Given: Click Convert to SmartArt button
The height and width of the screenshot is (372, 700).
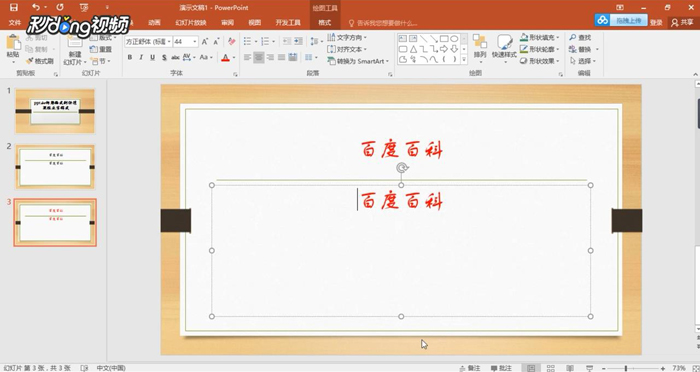Looking at the screenshot, I should [x=358, y=61].
